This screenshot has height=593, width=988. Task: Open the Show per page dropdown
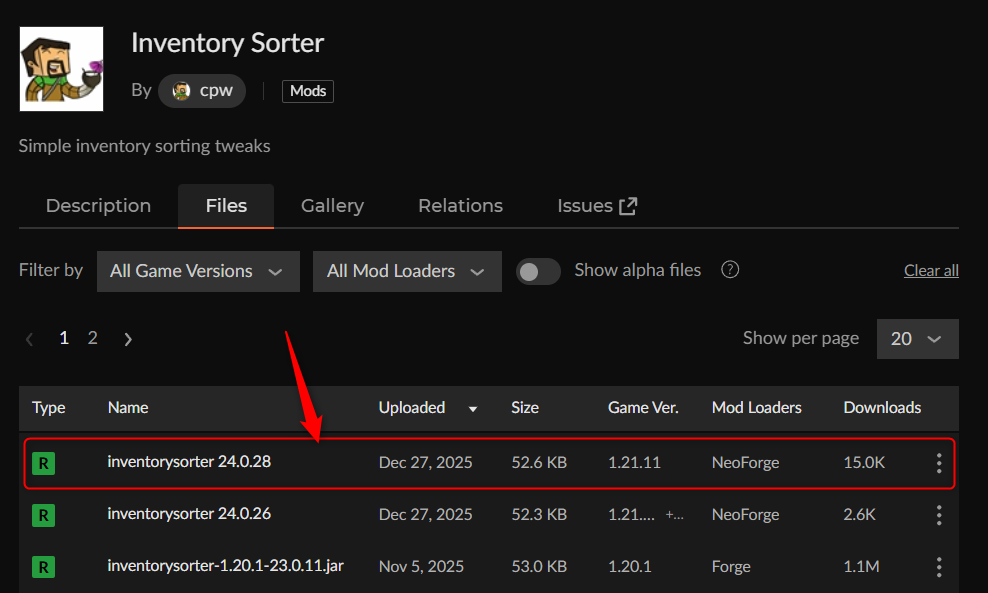pos(917,338)
